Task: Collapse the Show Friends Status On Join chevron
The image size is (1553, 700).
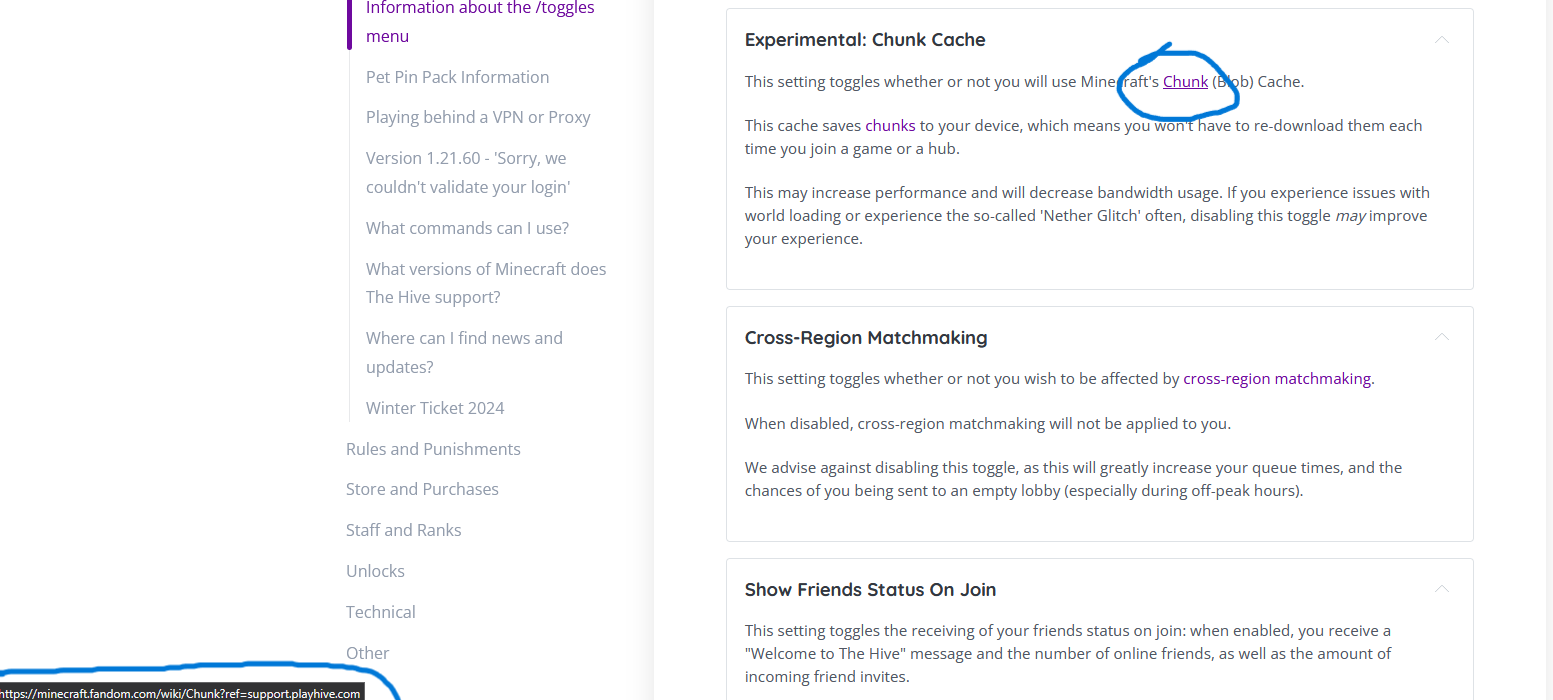Action: coord(1441,589)
